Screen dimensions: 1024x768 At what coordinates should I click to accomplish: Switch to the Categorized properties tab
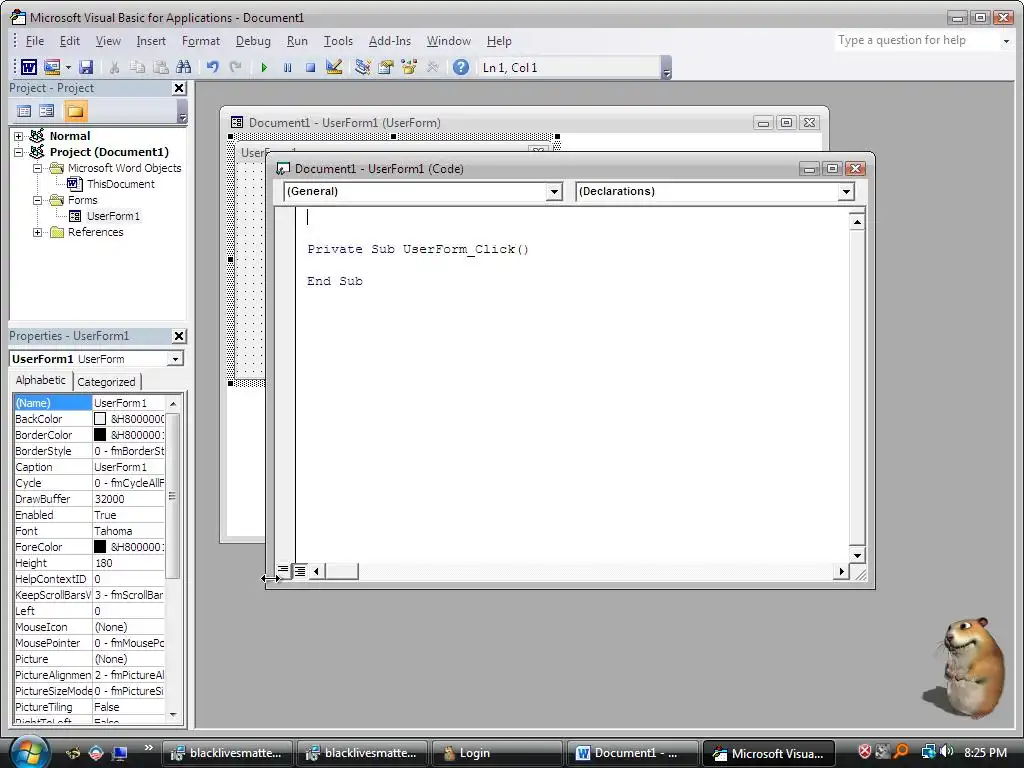click(106, 381)
